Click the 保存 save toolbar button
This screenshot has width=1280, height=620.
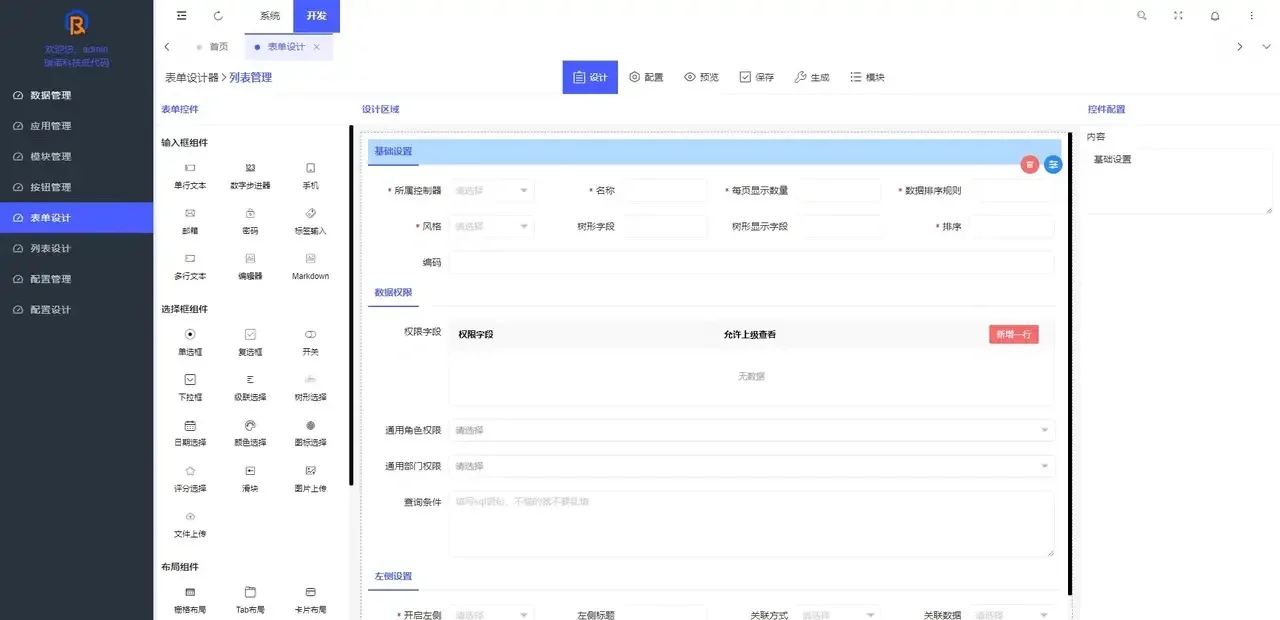(x=755, y=76)
